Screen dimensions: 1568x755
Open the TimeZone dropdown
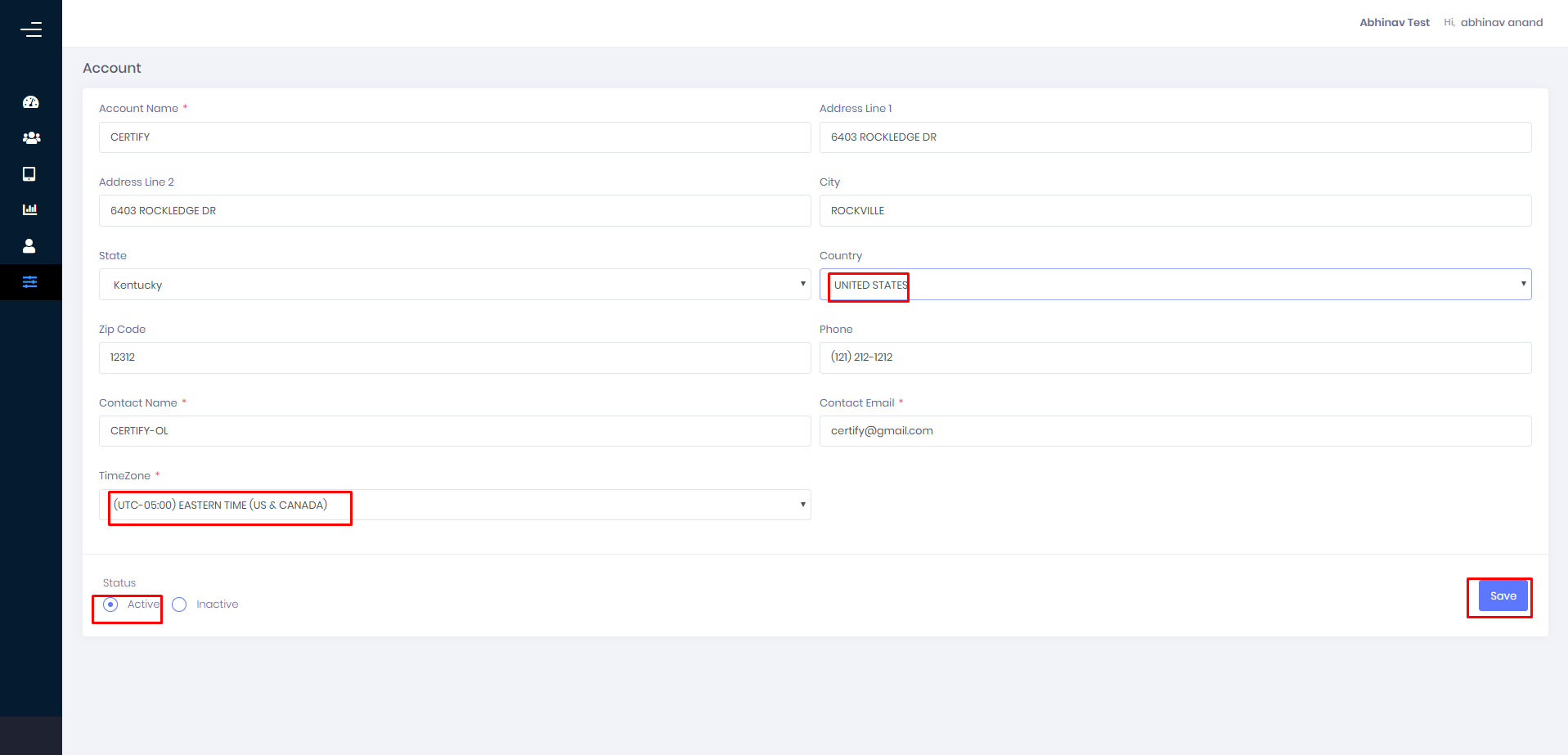[x=455, y=505]
